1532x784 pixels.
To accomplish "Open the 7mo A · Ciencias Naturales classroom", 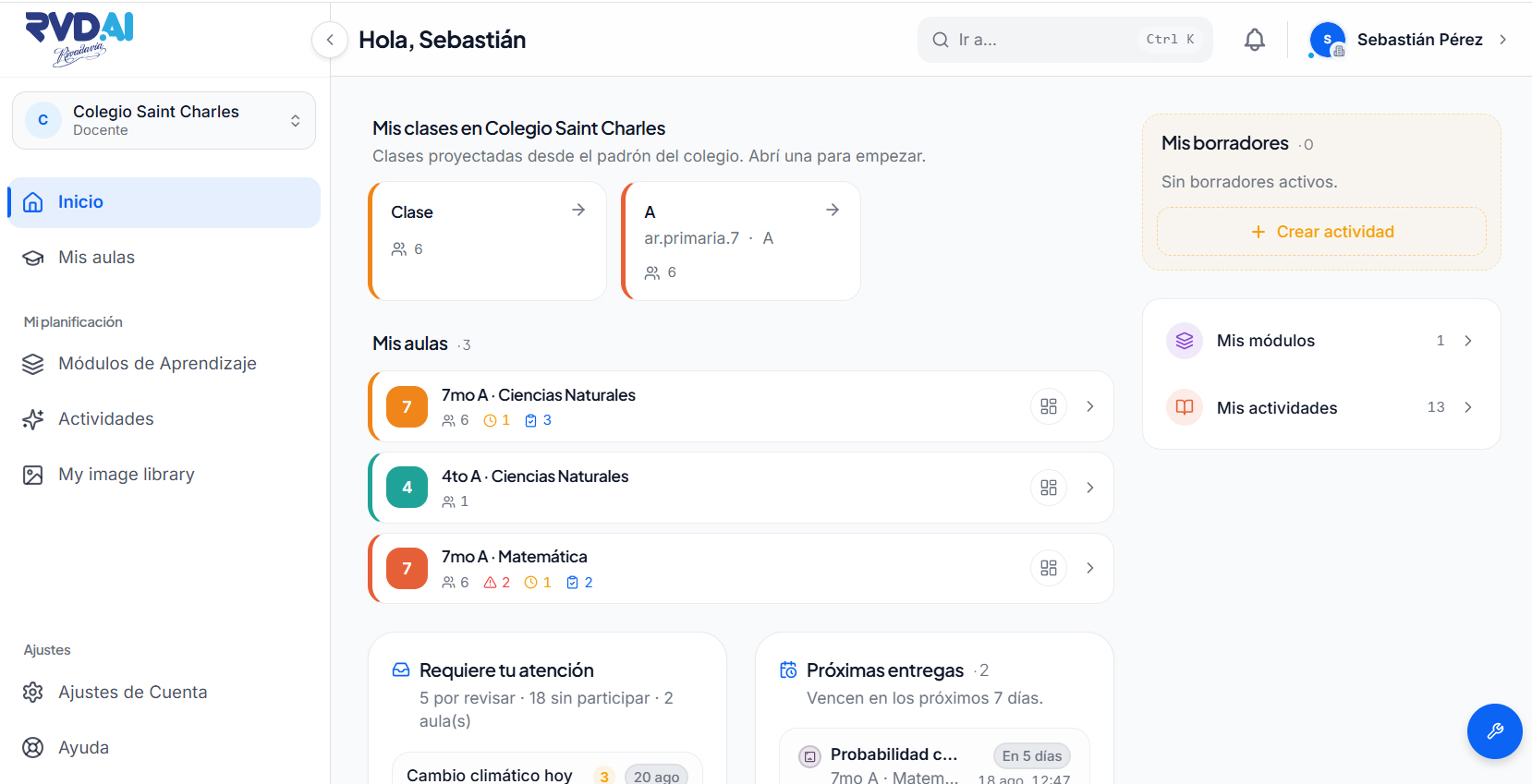I will click(x=740, y=406).
